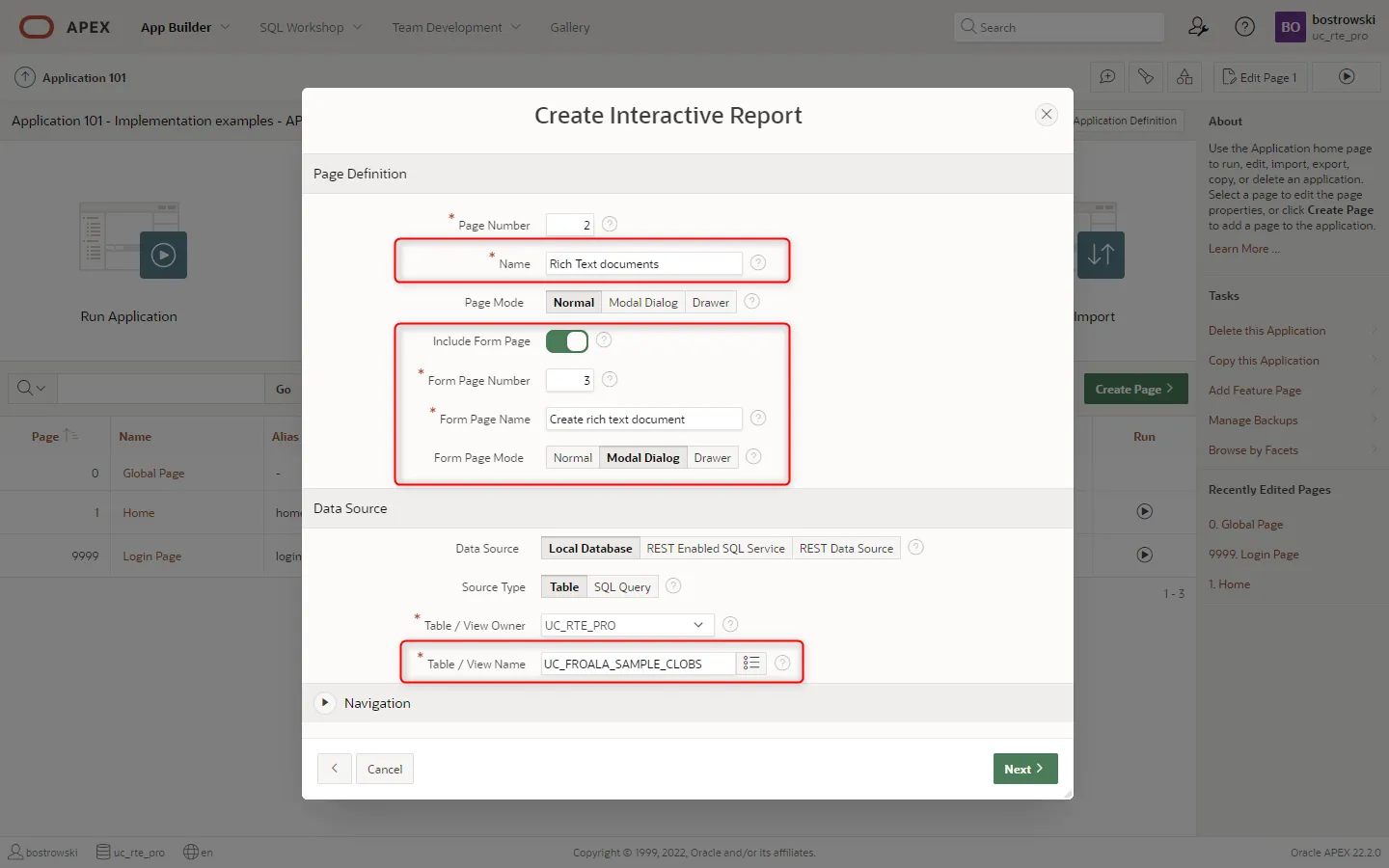Click the page Name input field

pyautogui.click(x=643, y=264)
